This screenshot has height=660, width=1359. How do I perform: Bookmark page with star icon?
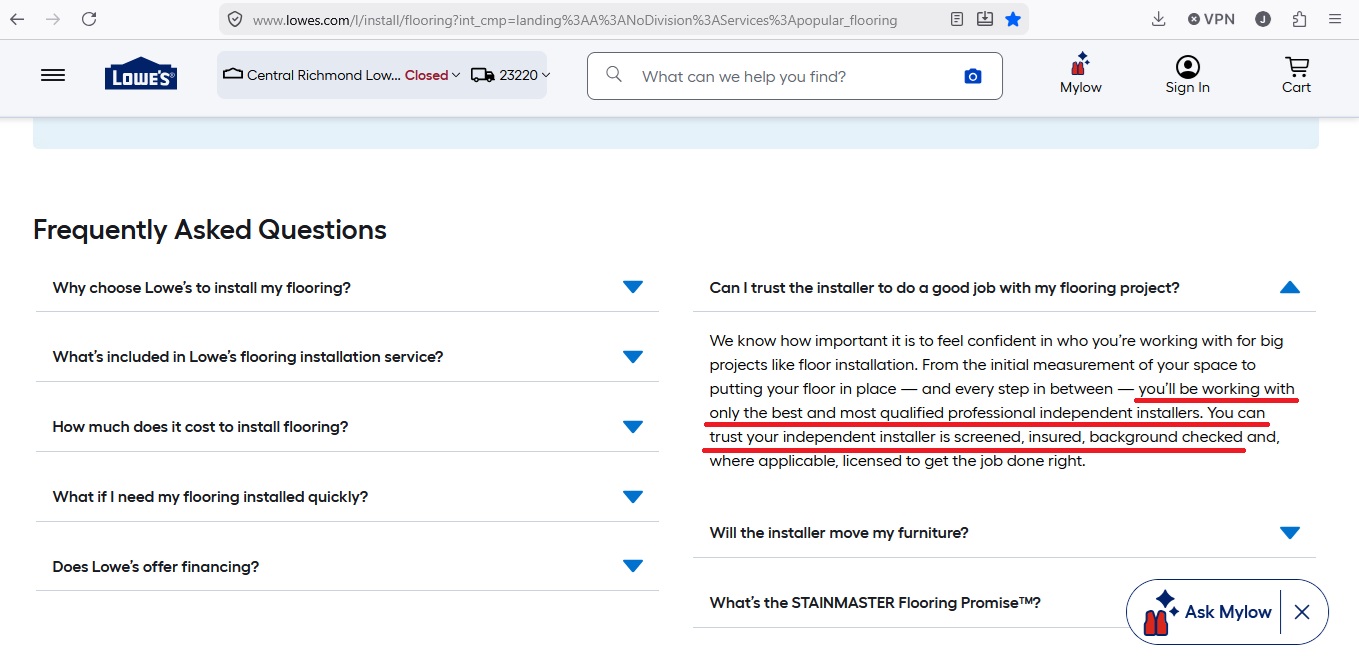[x=1013, y=19]
